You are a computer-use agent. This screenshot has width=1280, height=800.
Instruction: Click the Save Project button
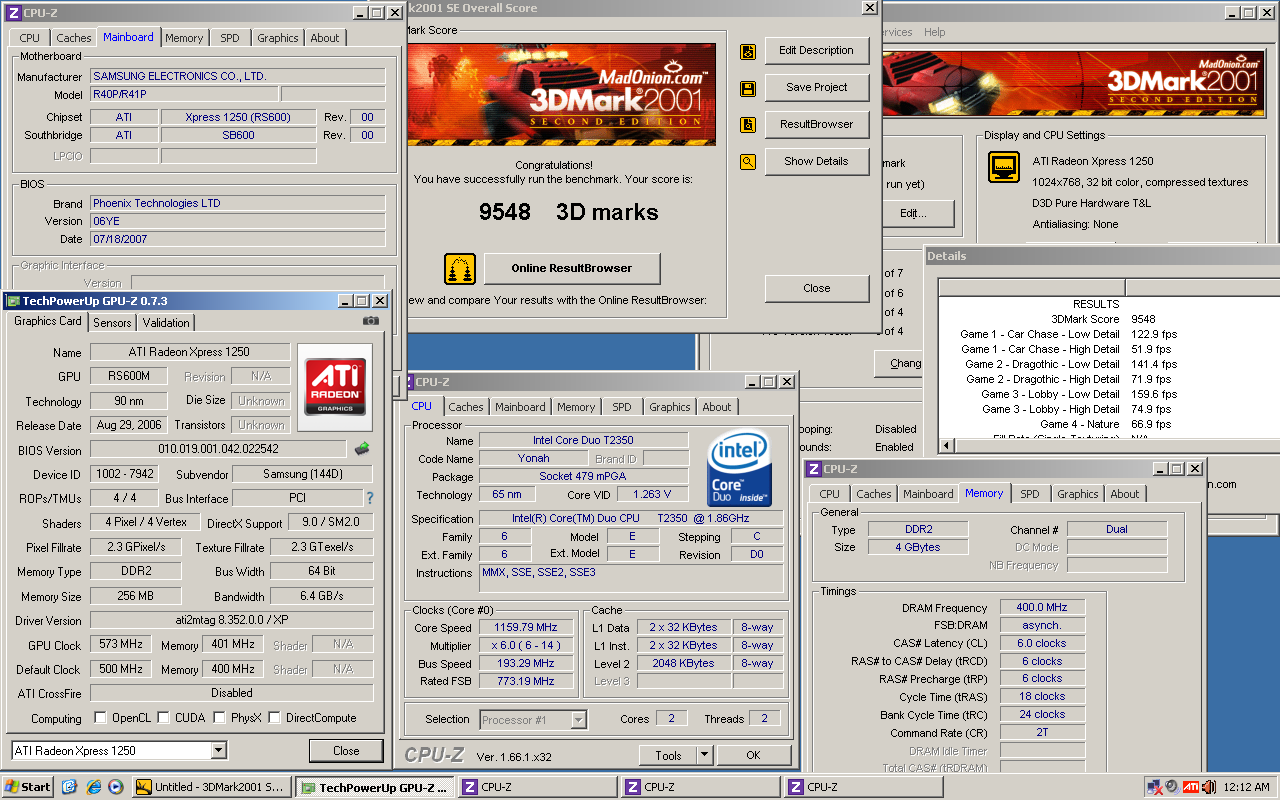(x=817, y=88)
